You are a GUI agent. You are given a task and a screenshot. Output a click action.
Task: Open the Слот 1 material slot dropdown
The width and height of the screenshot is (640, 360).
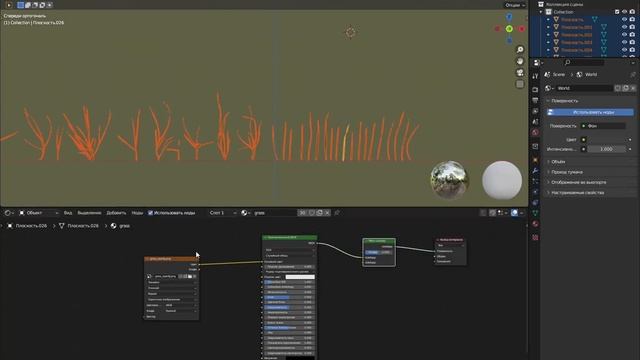tap(222, 213)
